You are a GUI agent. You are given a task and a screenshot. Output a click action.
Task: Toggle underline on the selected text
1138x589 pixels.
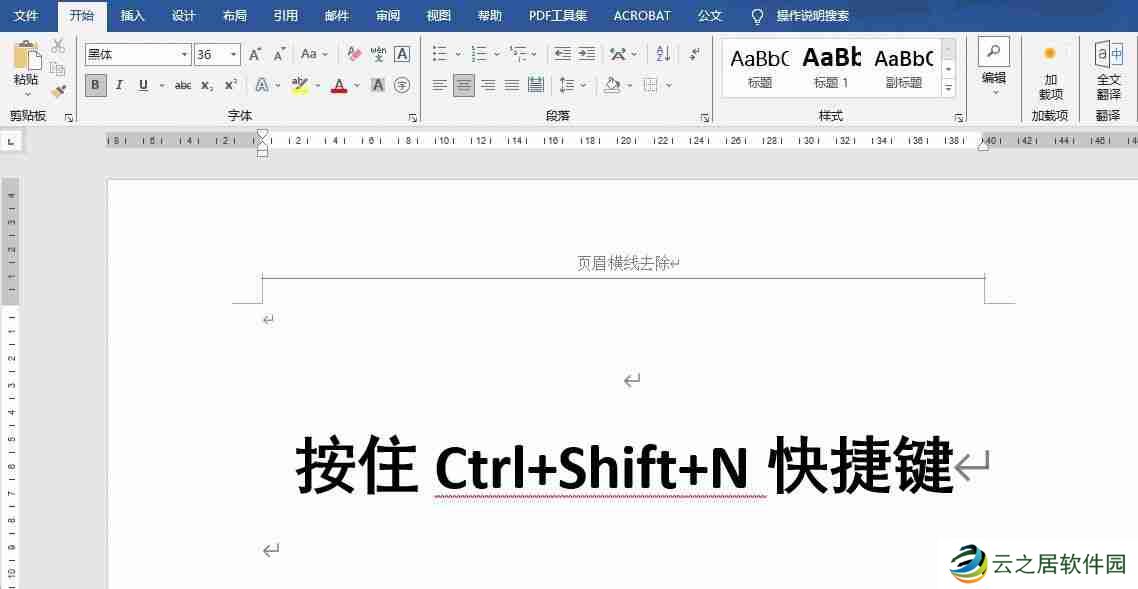click(x=142, y=85)
